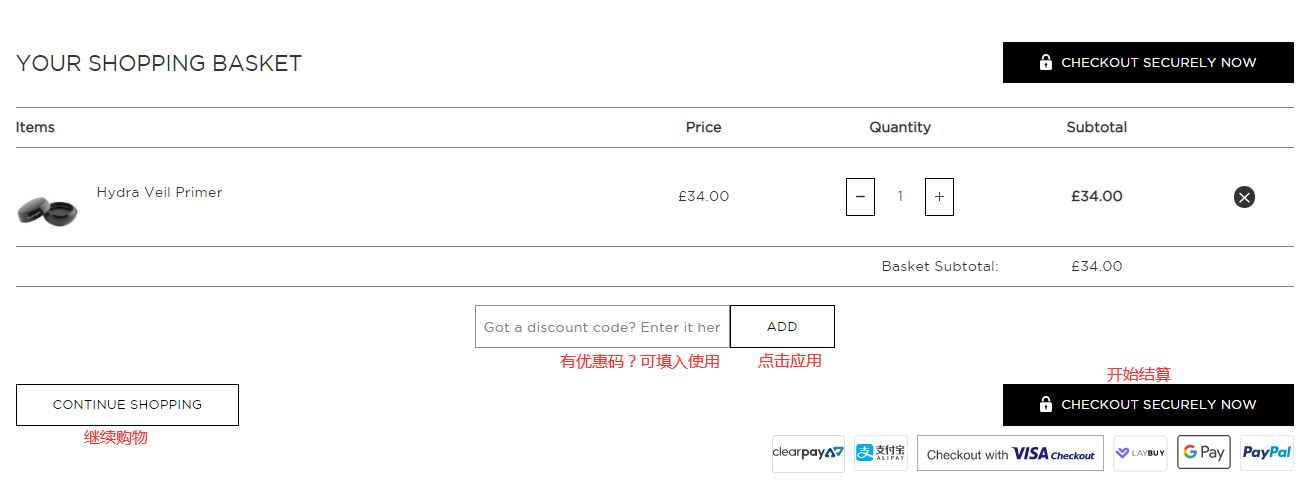Select Checkout with Visa Checkout
This screenshot has width=1303, height=483.
coord(1010,454)
